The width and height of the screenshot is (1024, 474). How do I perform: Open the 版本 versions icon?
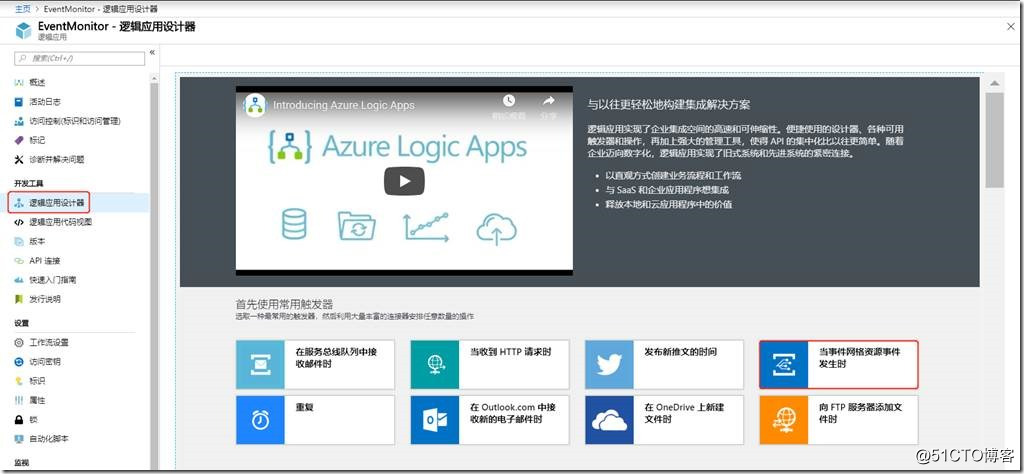click(19, 242)
